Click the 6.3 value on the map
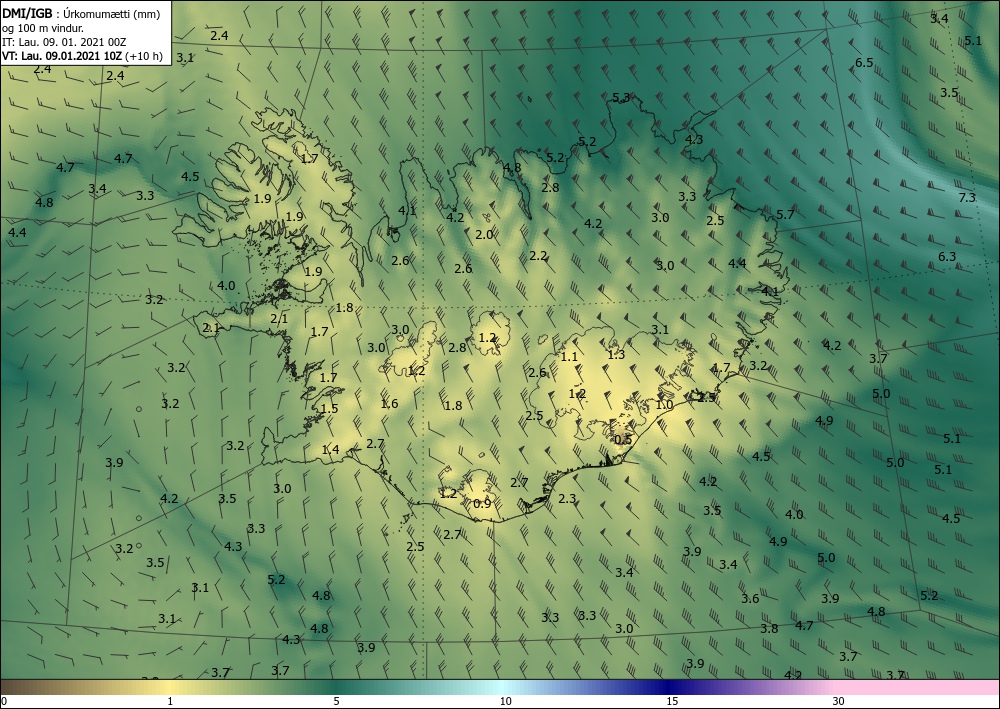The height and width of the screenshot is (709, 1000). 947,256
